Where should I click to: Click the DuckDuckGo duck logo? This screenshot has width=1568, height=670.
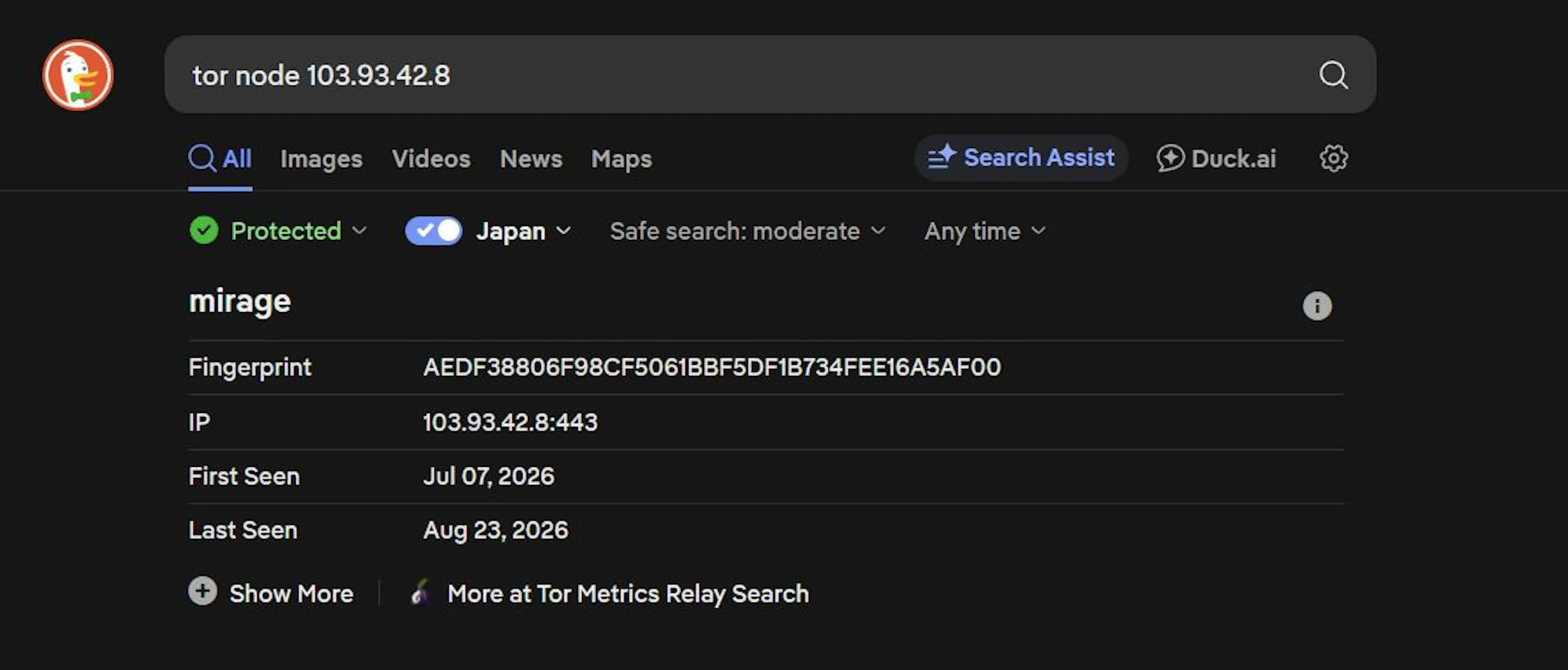78,75
